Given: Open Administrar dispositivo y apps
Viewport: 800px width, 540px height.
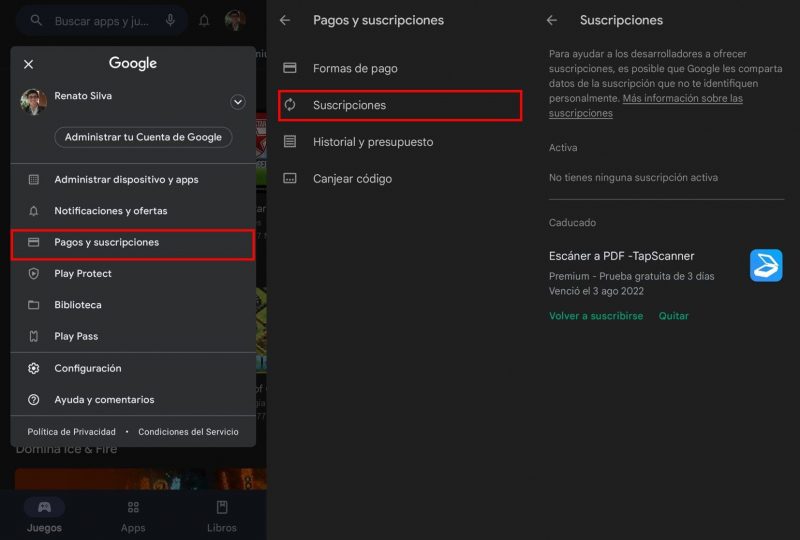Looking at the screenshot, I should [133, 180].
